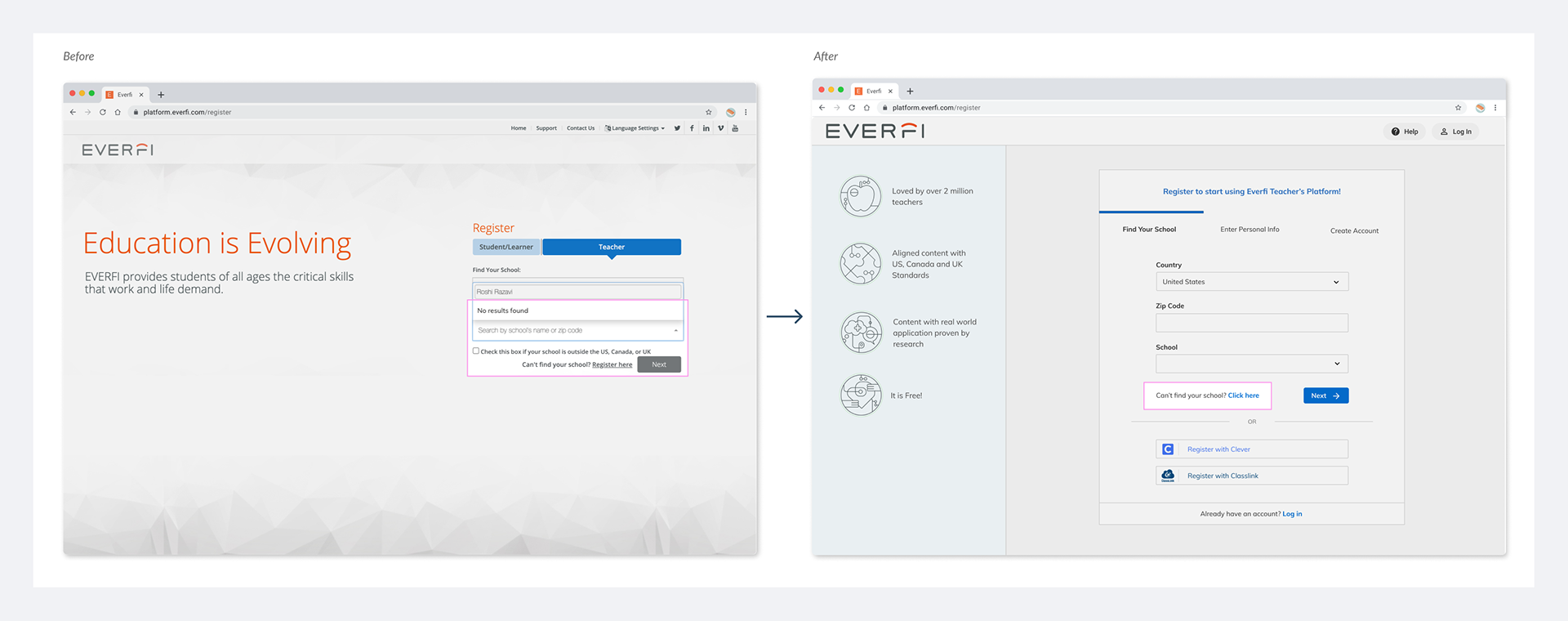The height and width of the screenshot is (621, 1568).
Task: Open the profile avatar in the Before browser
Action: [731, 112]
